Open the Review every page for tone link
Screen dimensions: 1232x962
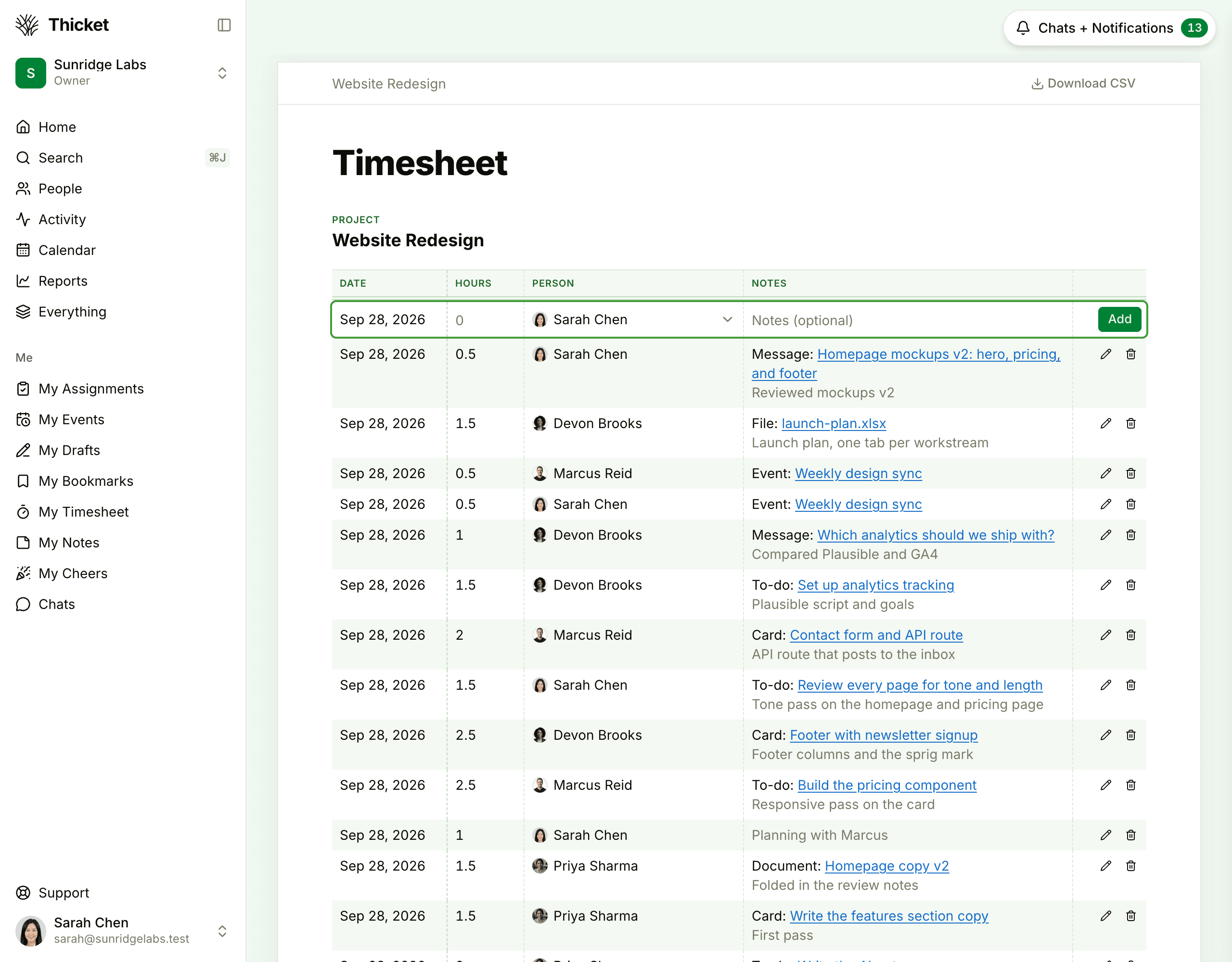[920, 685]
